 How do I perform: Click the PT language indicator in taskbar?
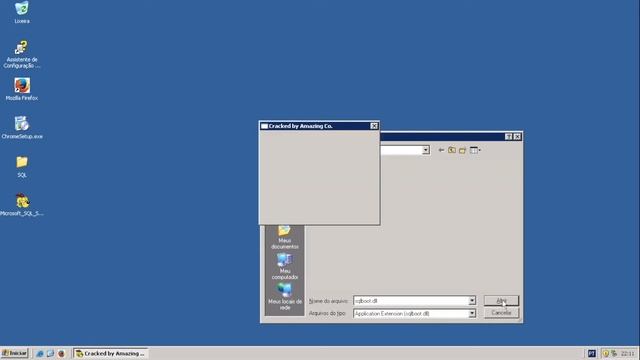(592, 353)
